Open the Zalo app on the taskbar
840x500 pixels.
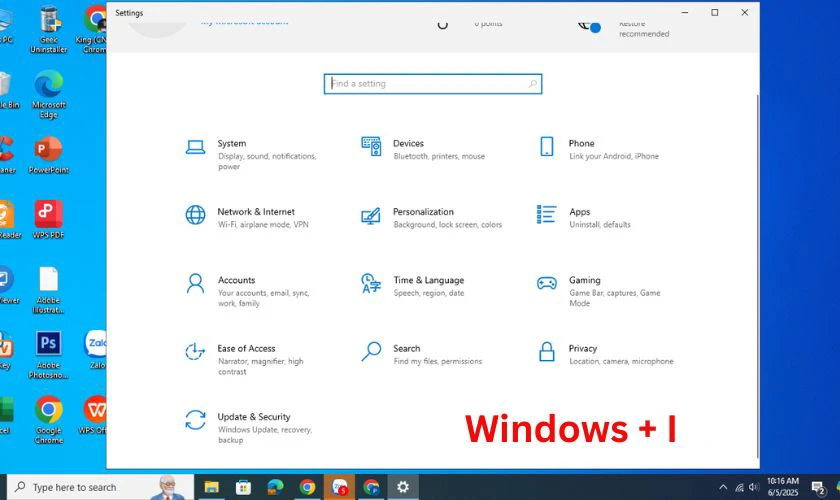339,487
